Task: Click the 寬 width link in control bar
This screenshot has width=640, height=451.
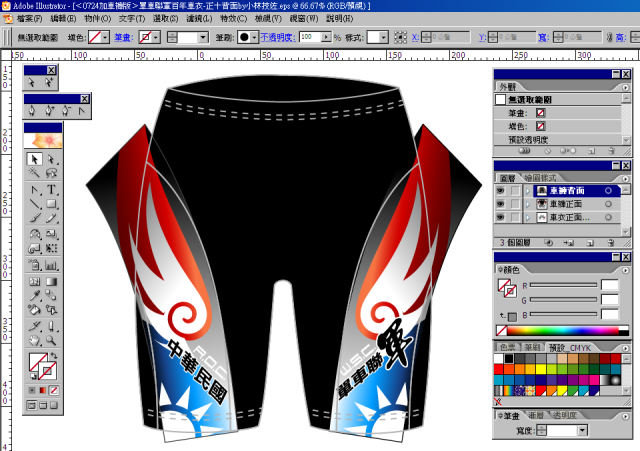Action: (543, 37)
